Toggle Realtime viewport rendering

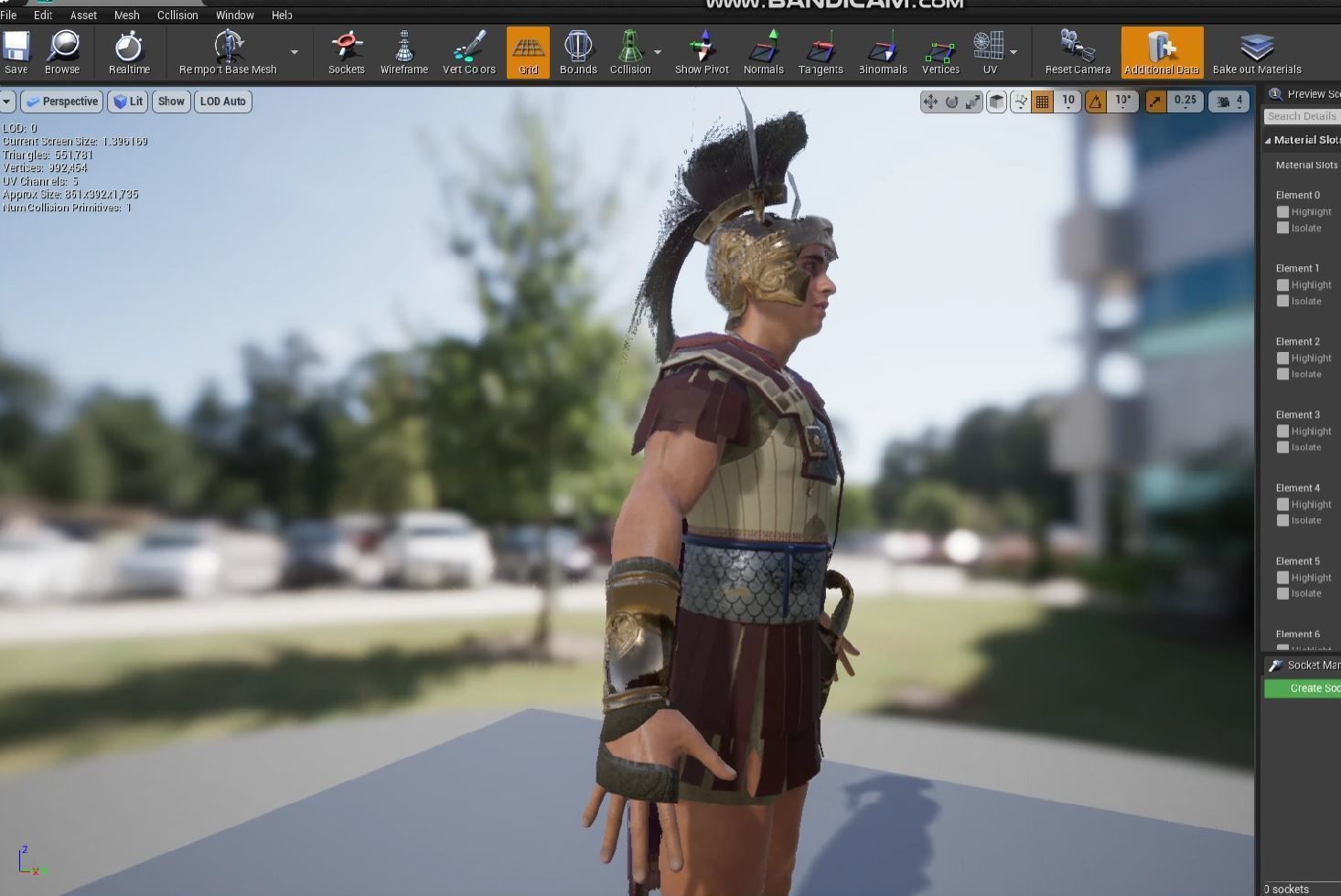coord(128,50)
